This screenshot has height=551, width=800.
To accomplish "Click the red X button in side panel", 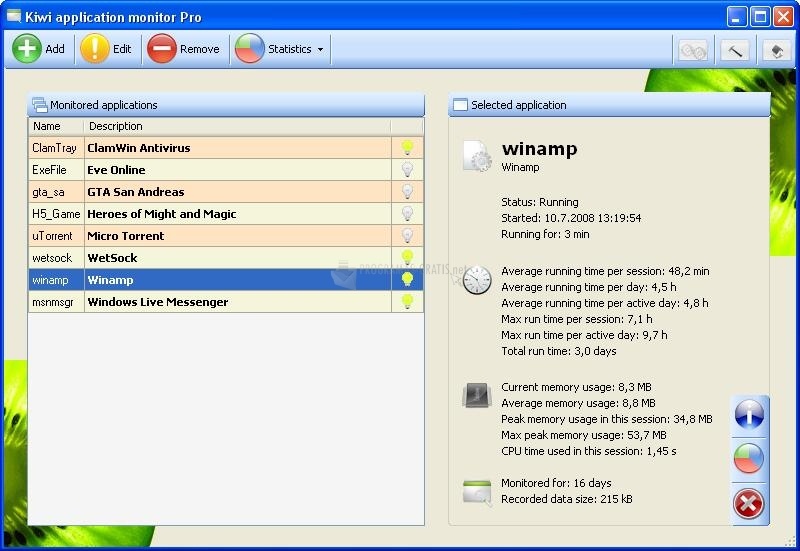I will pos(749,504).
